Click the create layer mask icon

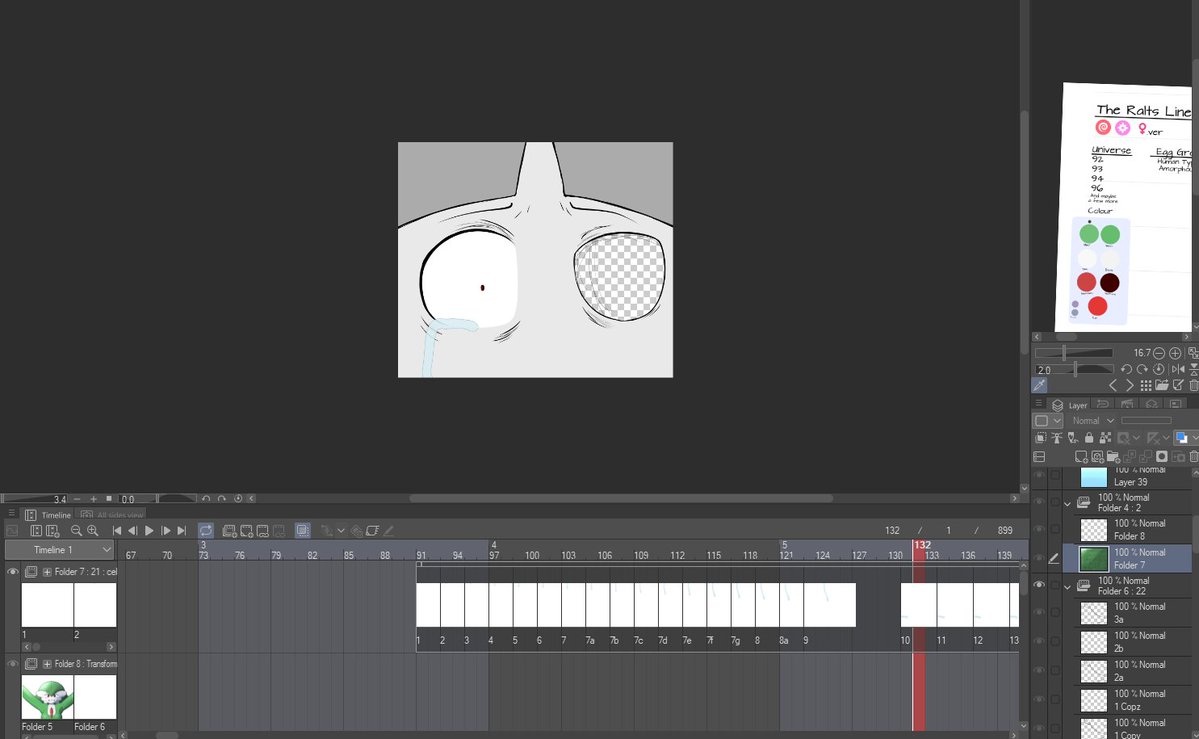click(x=1162, y=457)
